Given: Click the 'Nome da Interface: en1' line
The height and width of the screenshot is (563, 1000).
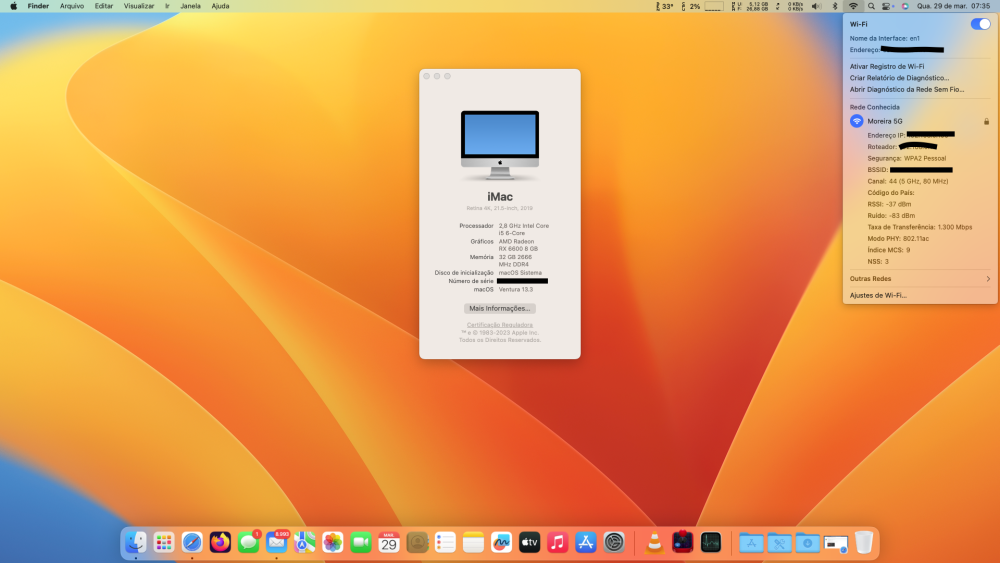Looking at the screenshot, I should (885, 38).
